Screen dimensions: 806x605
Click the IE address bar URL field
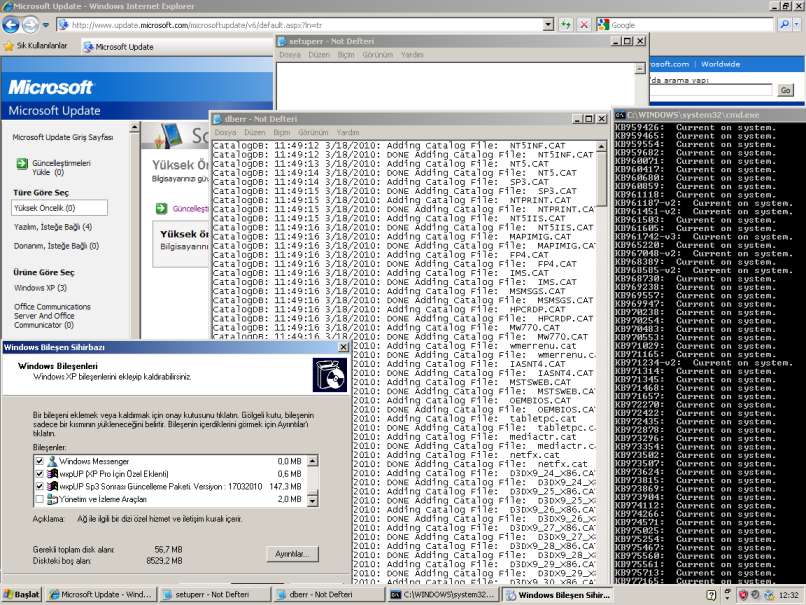[x=303, y=25]
